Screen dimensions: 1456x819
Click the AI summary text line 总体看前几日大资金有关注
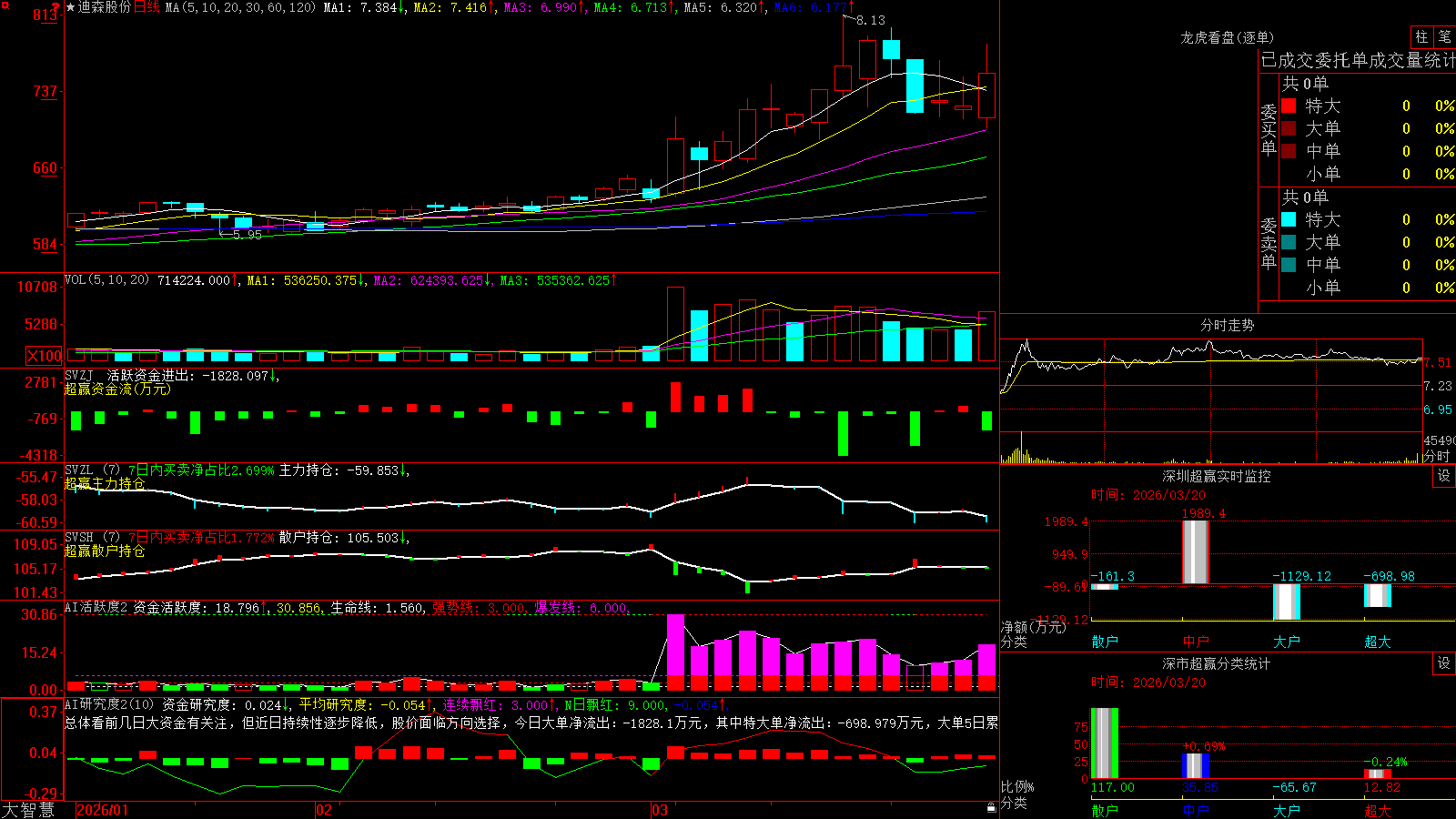point(531,723)
